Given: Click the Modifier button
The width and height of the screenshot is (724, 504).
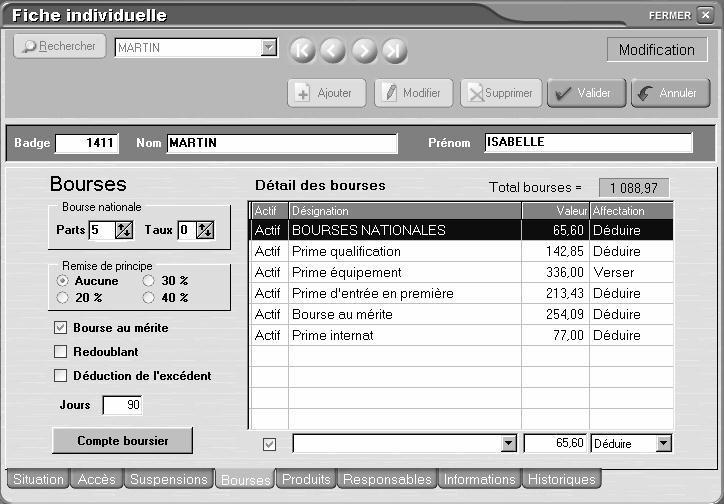Looking at the screenshot, I should tap(413, 93).
